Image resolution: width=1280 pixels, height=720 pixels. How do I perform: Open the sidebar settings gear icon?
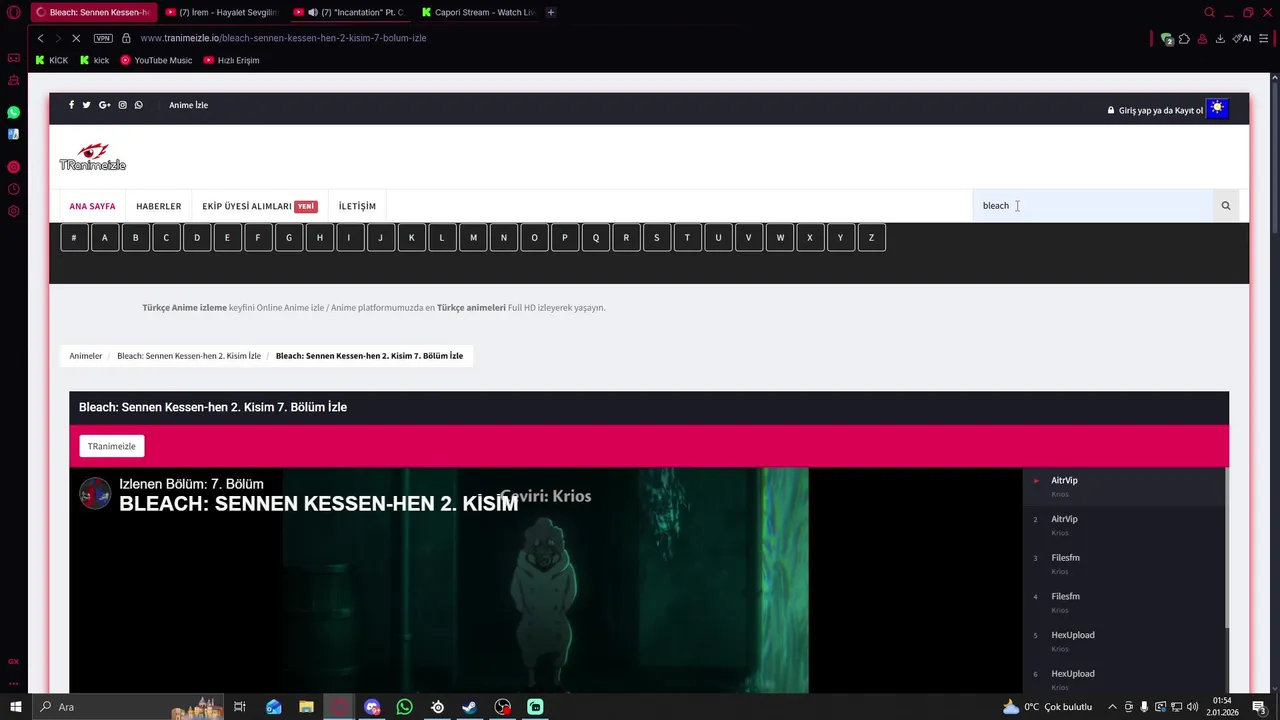tap(14, 211)
